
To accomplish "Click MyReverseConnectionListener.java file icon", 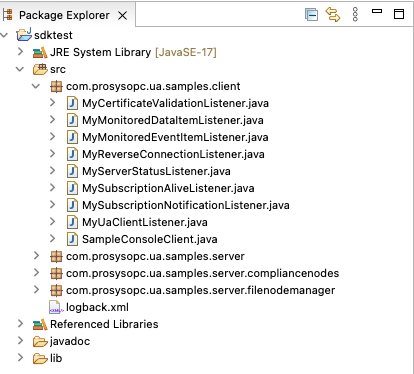I will [72, 154].
